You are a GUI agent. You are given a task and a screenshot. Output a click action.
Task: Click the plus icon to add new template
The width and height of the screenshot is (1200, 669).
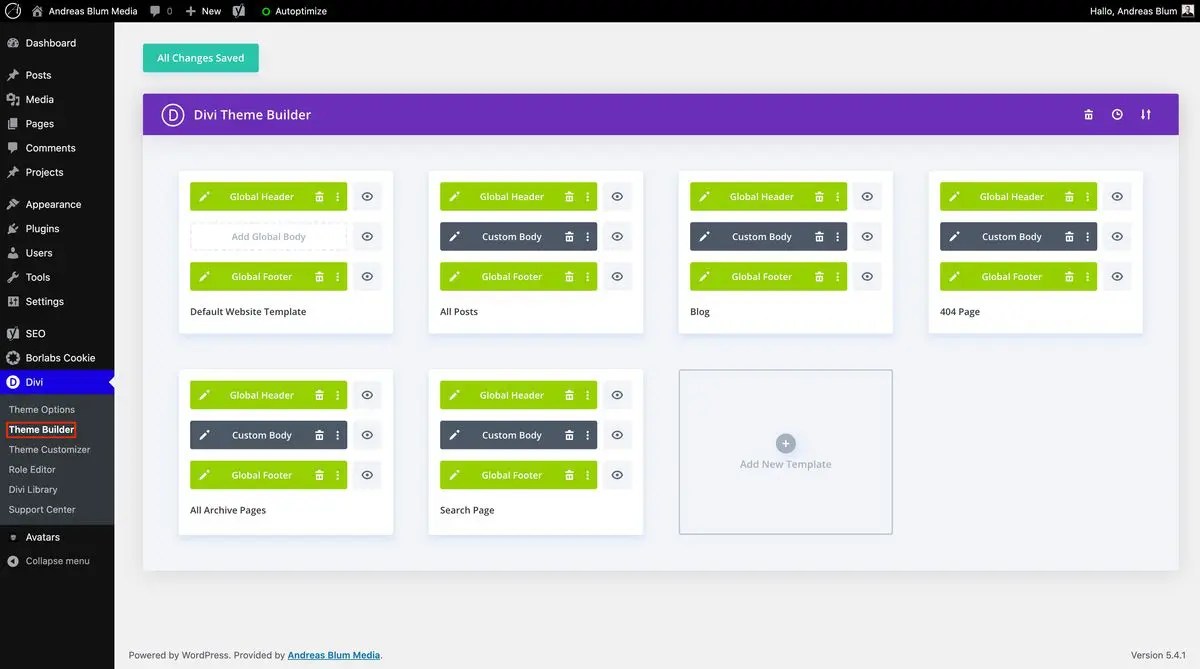tap(786, 443)
